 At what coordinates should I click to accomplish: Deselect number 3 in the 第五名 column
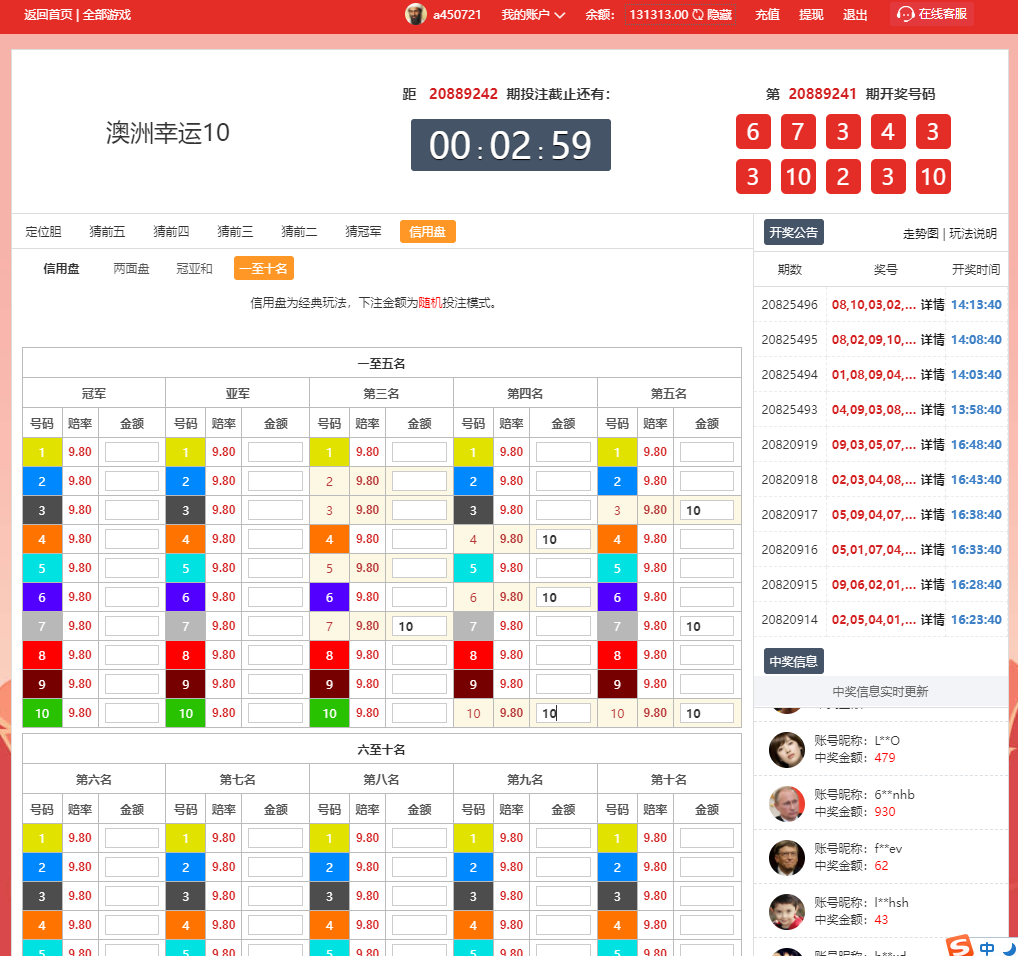pyautogui.click(x=617, y=510)
